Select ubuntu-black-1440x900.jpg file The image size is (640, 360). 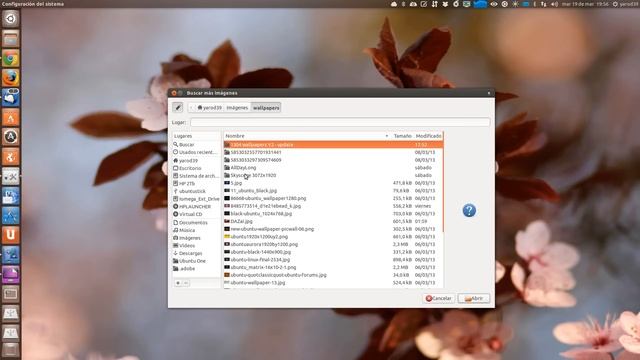pyautogui.click(x=333, y=252)
